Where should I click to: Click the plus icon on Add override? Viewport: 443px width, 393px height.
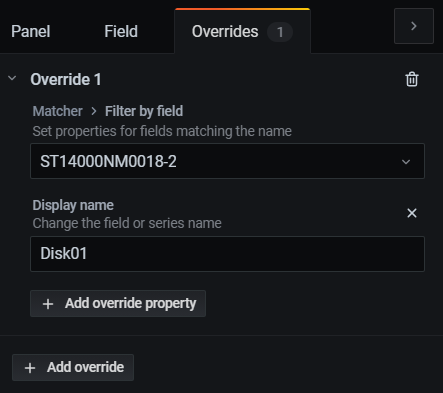(x=30, y=368)
